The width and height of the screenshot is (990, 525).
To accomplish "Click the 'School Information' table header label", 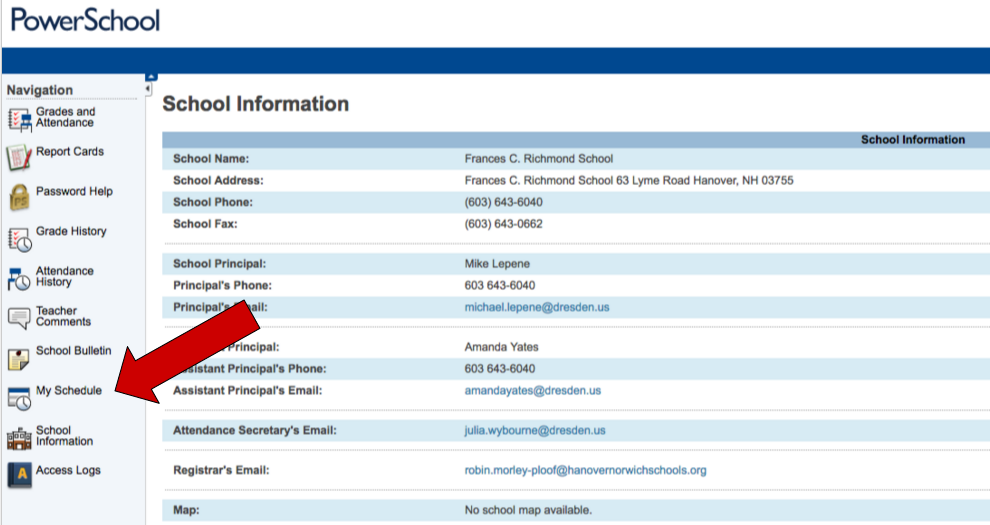I will click(912, 139).
